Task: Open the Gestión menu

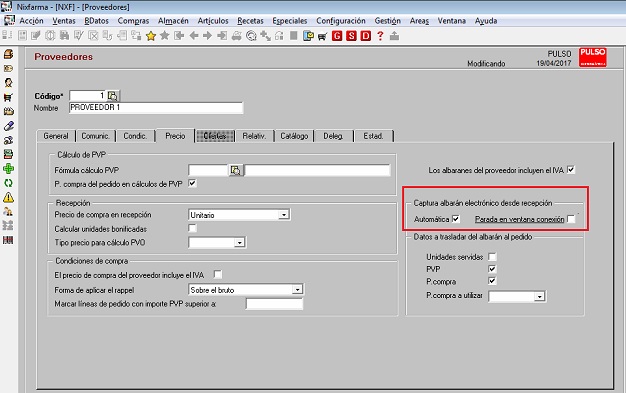Action: click(x=388, y=21)
